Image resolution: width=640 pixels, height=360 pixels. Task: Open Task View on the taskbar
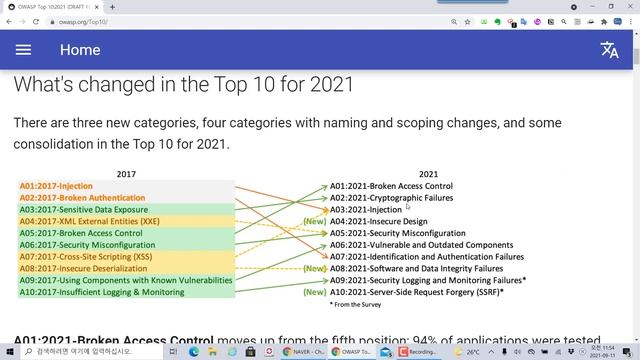click(173, 351)
